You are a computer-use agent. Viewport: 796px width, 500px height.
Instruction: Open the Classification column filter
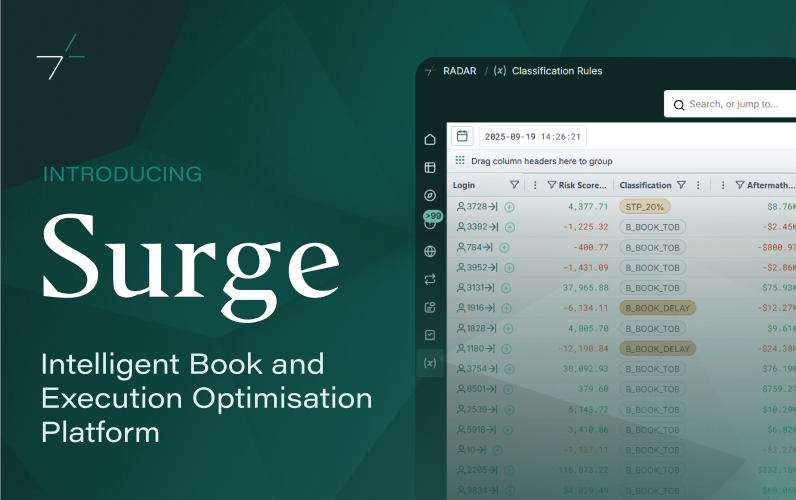(681, 185)
